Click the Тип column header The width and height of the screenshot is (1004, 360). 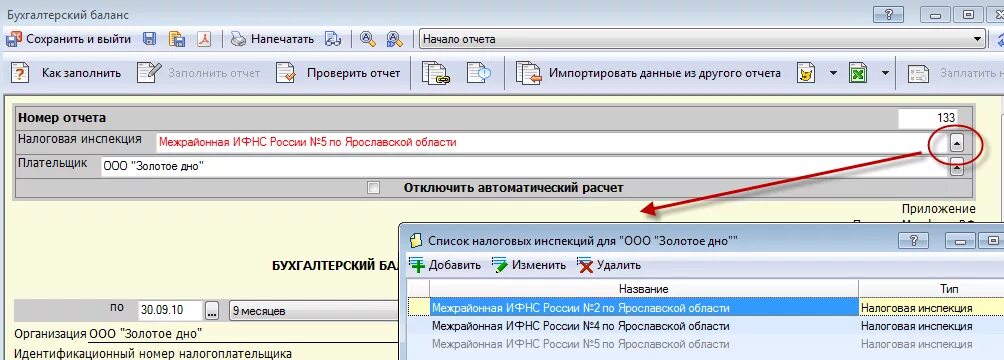[948, 290]
